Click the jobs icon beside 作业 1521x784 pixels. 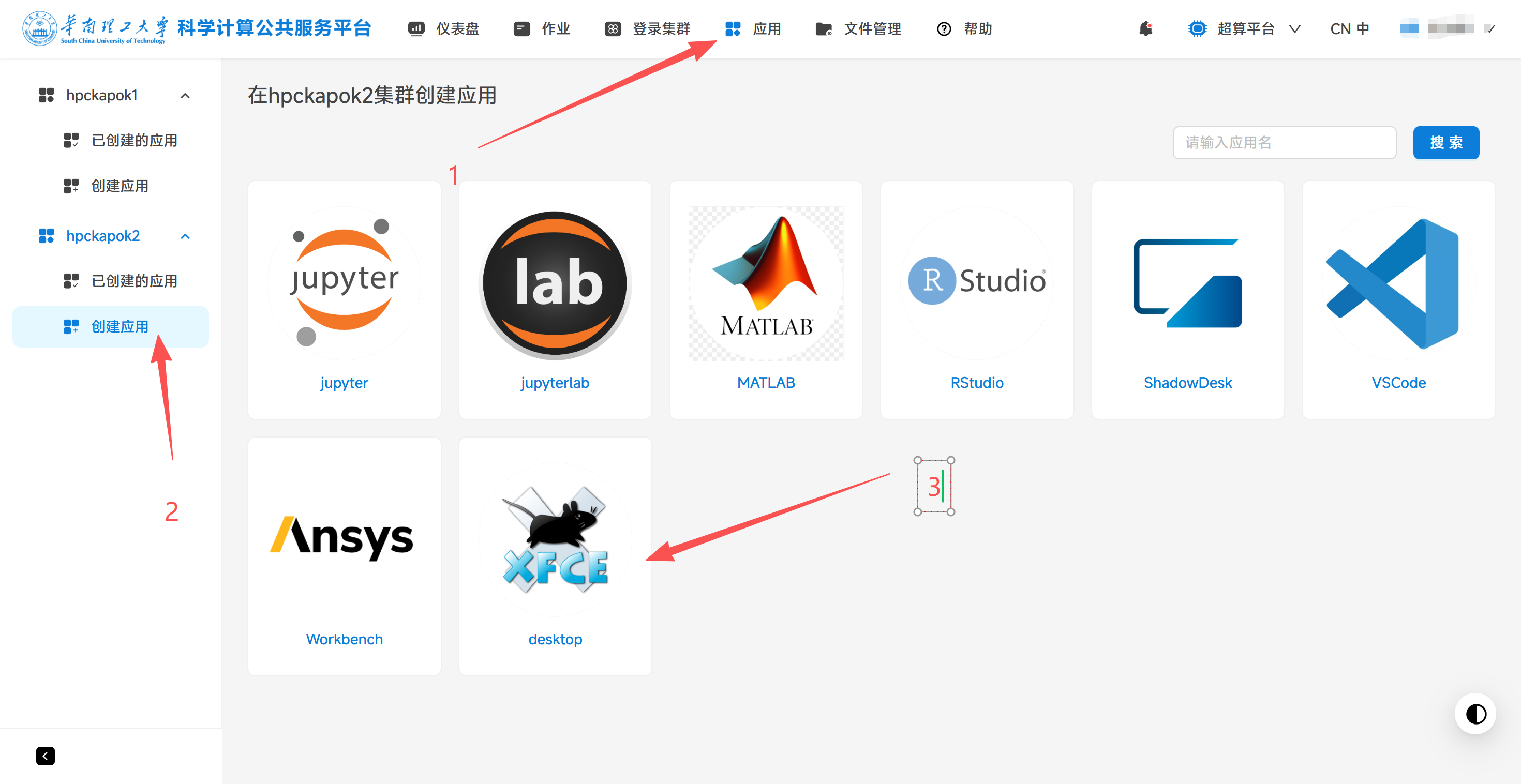tap(521, 28)
